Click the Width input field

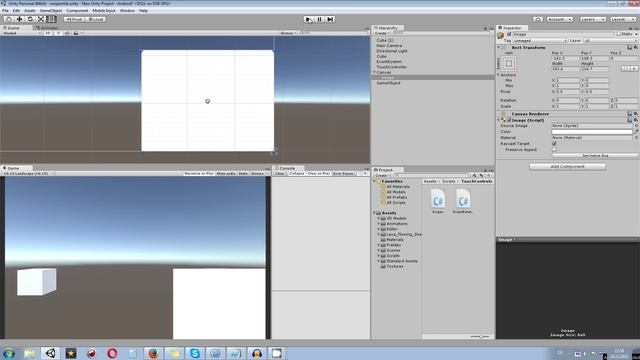565,69
